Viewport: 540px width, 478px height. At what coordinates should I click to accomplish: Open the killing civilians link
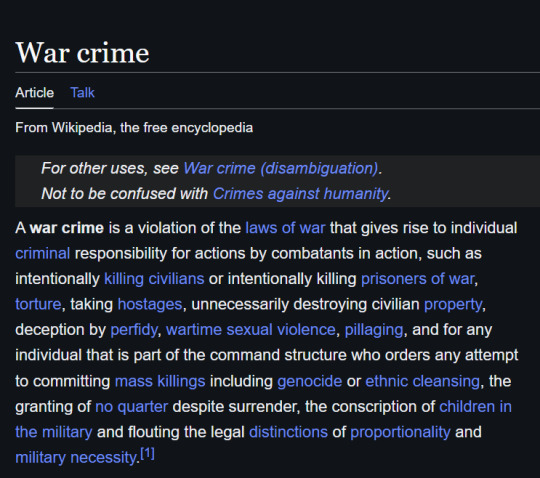point(154,279)
